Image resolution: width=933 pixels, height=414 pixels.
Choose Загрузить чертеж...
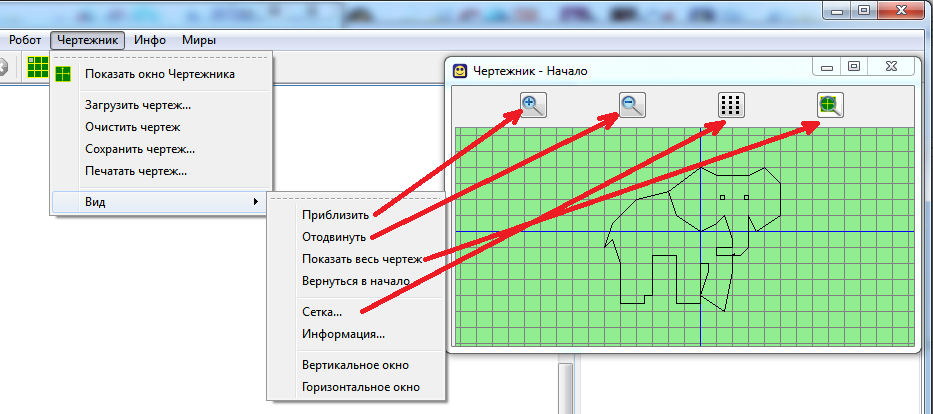[161, 105]
